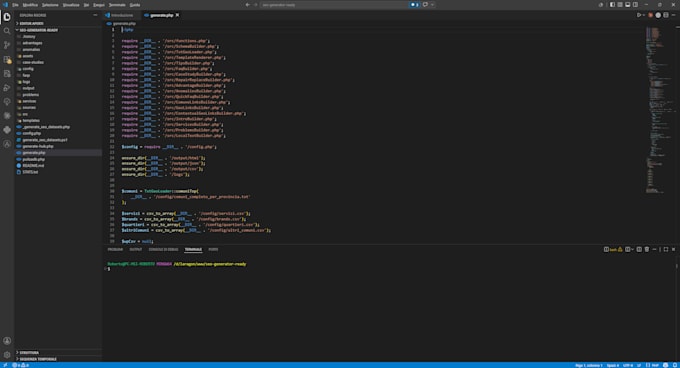
Task: Click the remote window icon in the status bar
Action: click(x=5, y=365)
